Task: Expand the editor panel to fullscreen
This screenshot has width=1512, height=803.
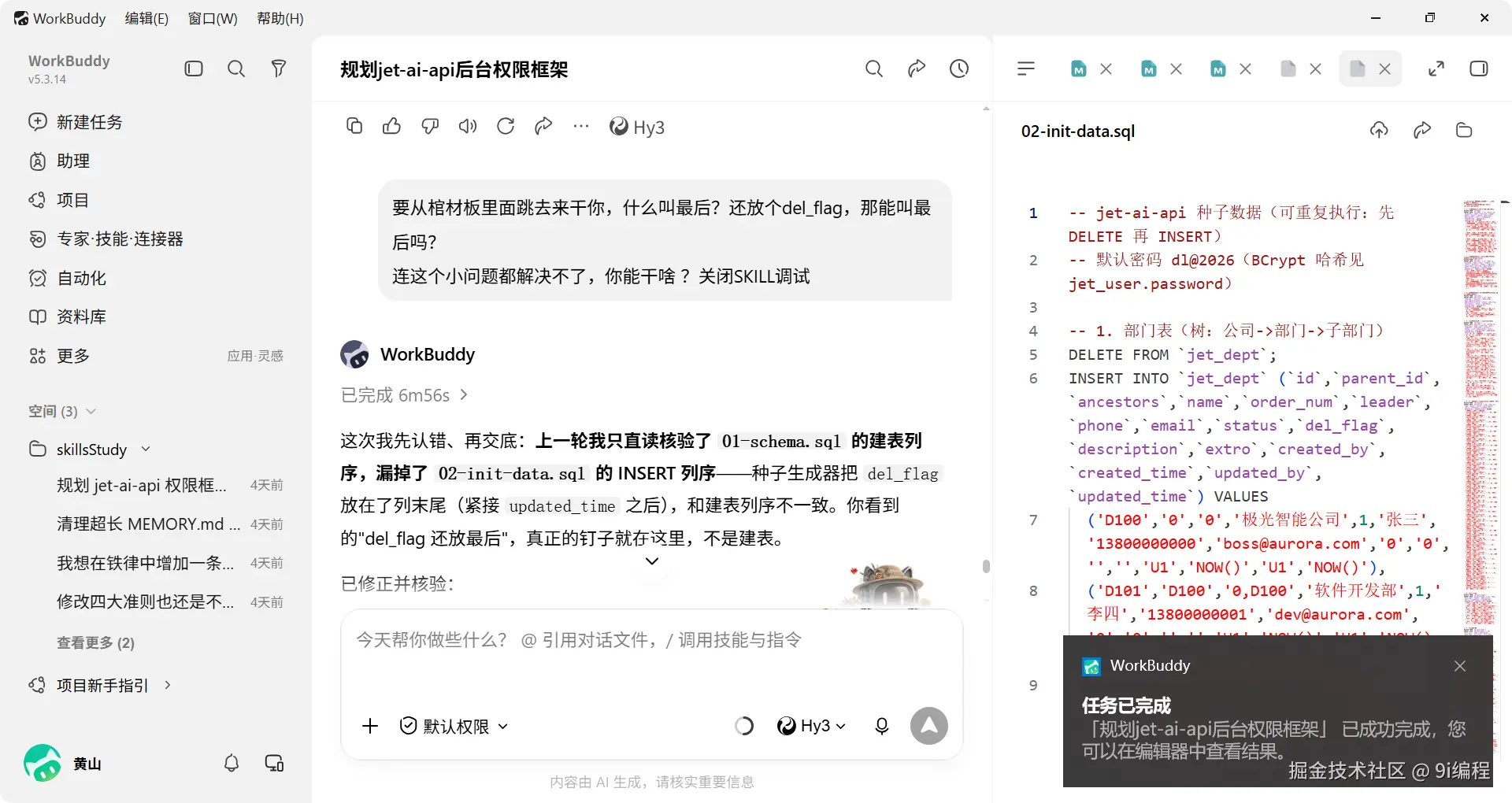Action: 1436,68
